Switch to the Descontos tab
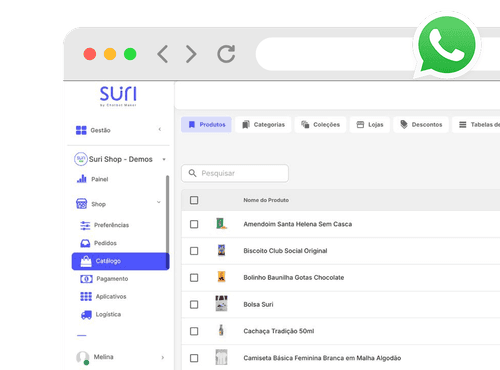Viewport: 500px width, 370px height. point(421,125)
